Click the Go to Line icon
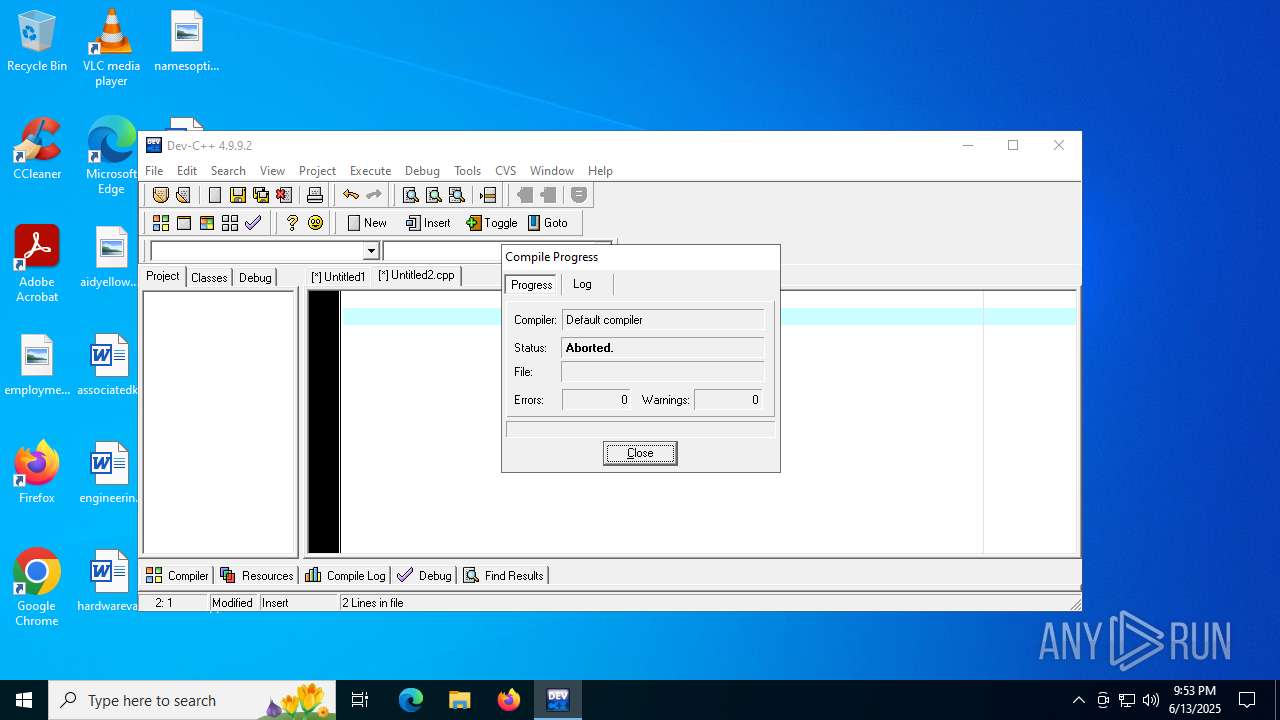Image resolution: width=1280 pixels, height=720 pixels. 488,195
